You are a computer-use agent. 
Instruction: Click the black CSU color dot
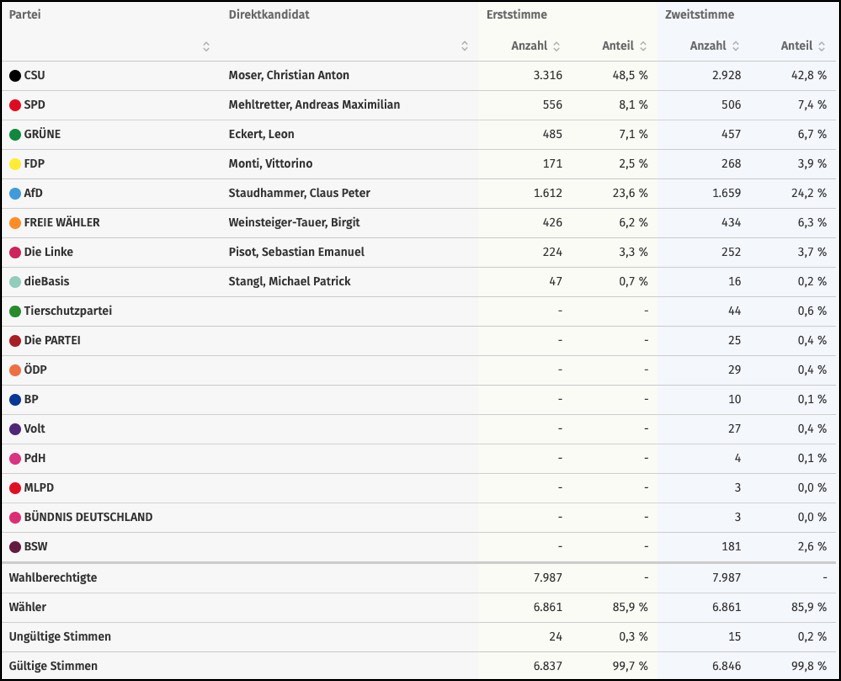(x=15, y=76)
